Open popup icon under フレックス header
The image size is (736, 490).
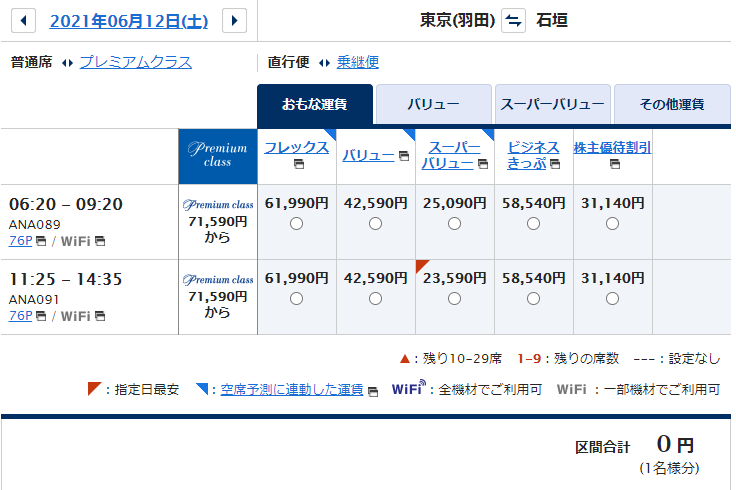pyautogui.click(x=299, y=164)
